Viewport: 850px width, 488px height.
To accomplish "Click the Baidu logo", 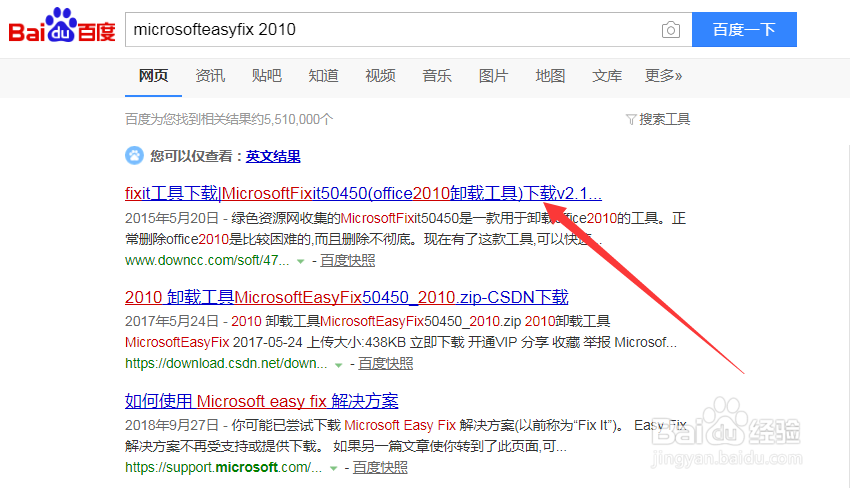I will pos(62,25).
